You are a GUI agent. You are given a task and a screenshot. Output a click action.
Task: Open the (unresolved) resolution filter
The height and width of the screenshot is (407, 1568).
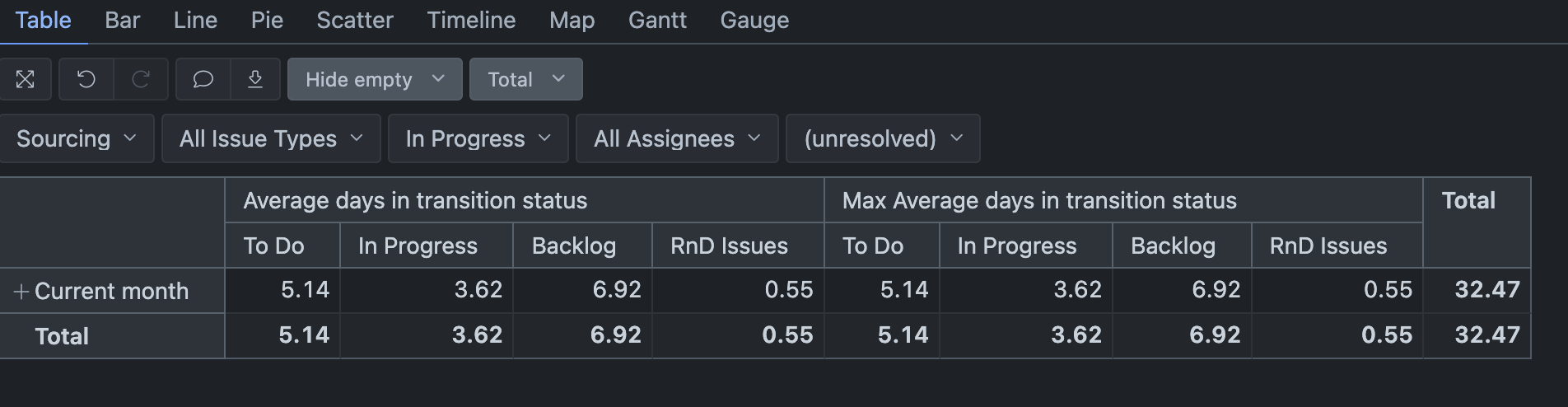pos(883,138)
